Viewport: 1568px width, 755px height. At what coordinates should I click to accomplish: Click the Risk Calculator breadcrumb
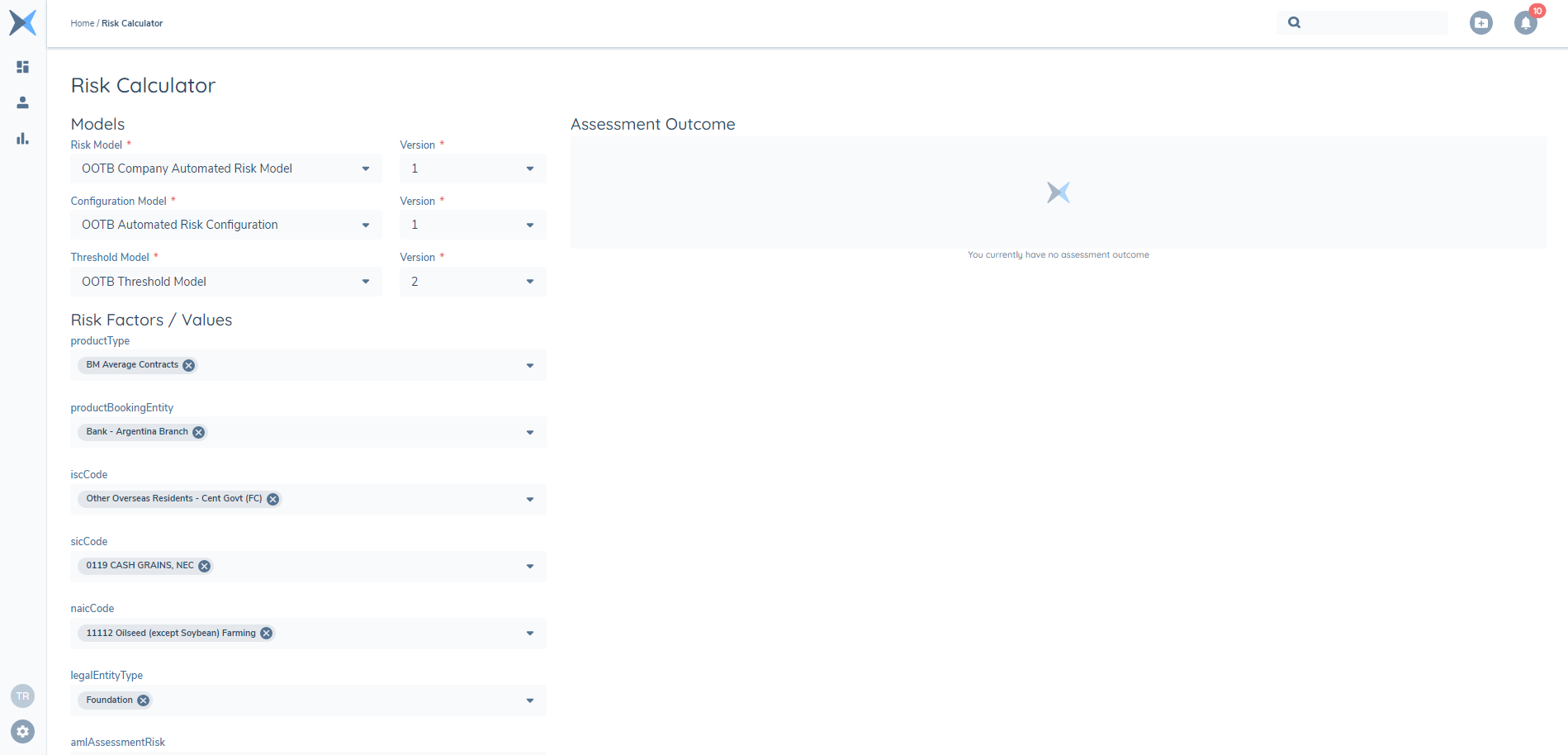point(132,23)
